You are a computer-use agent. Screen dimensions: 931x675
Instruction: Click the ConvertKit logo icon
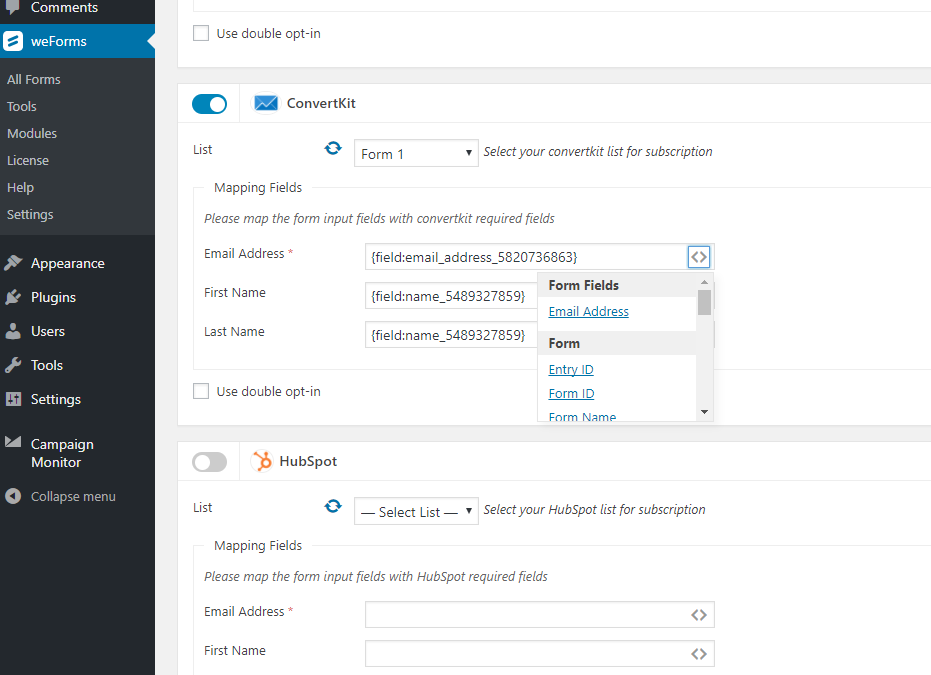coord(265,101)
